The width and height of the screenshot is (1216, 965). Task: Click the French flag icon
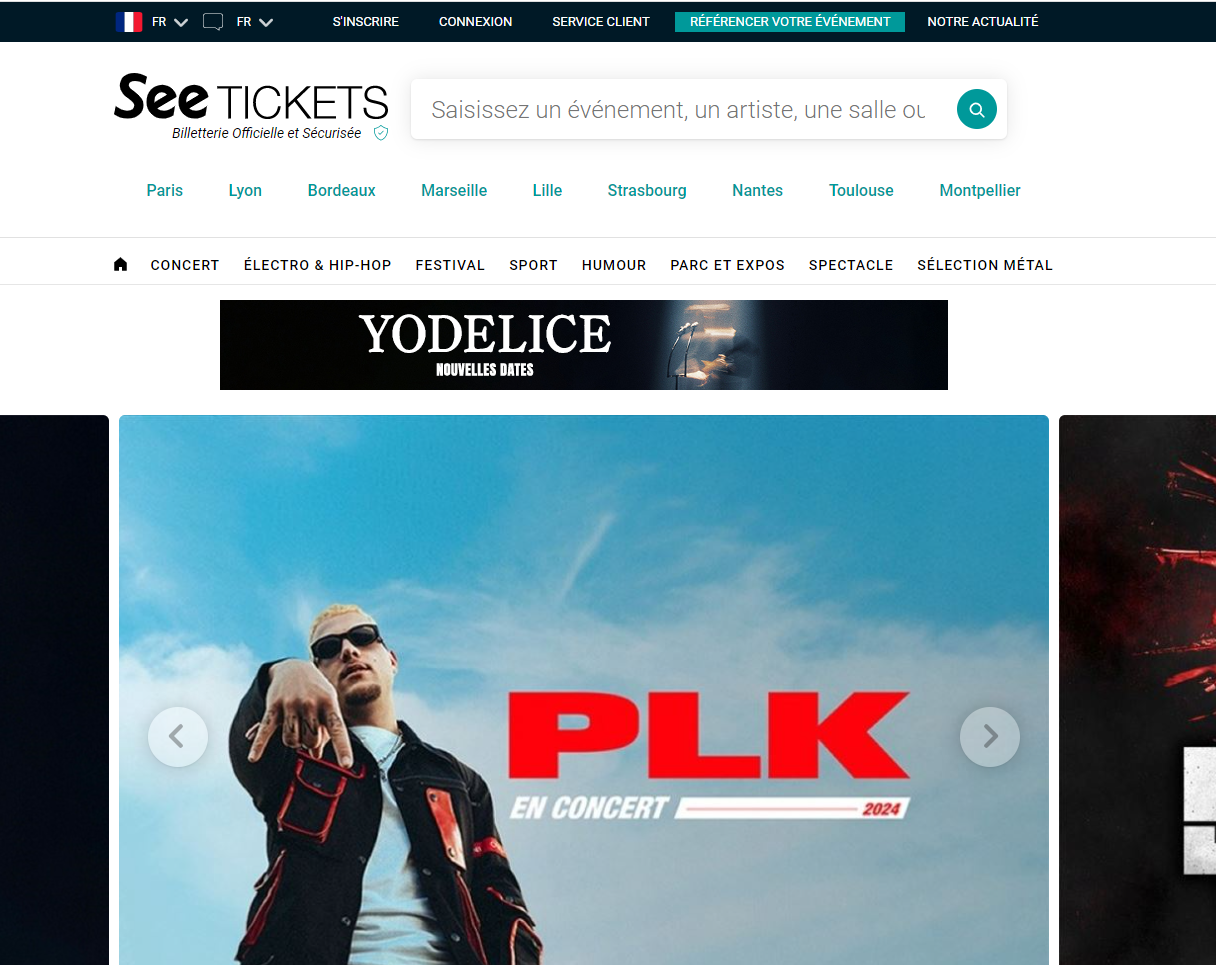click(x=129, y=22)
